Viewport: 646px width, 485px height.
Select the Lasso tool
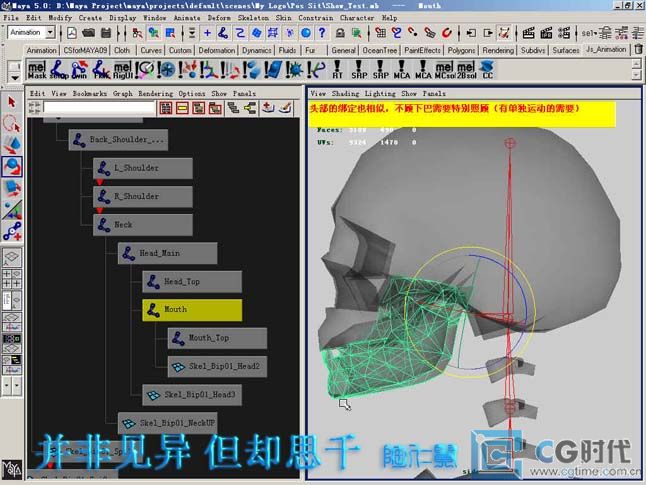pyautogui.click(x=12, y=124)
